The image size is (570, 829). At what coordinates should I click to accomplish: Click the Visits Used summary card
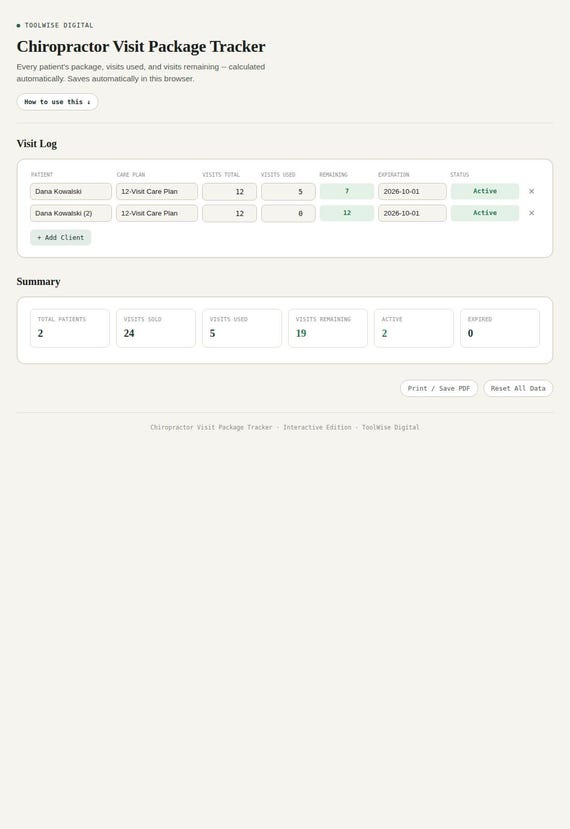tap(242, 328)
